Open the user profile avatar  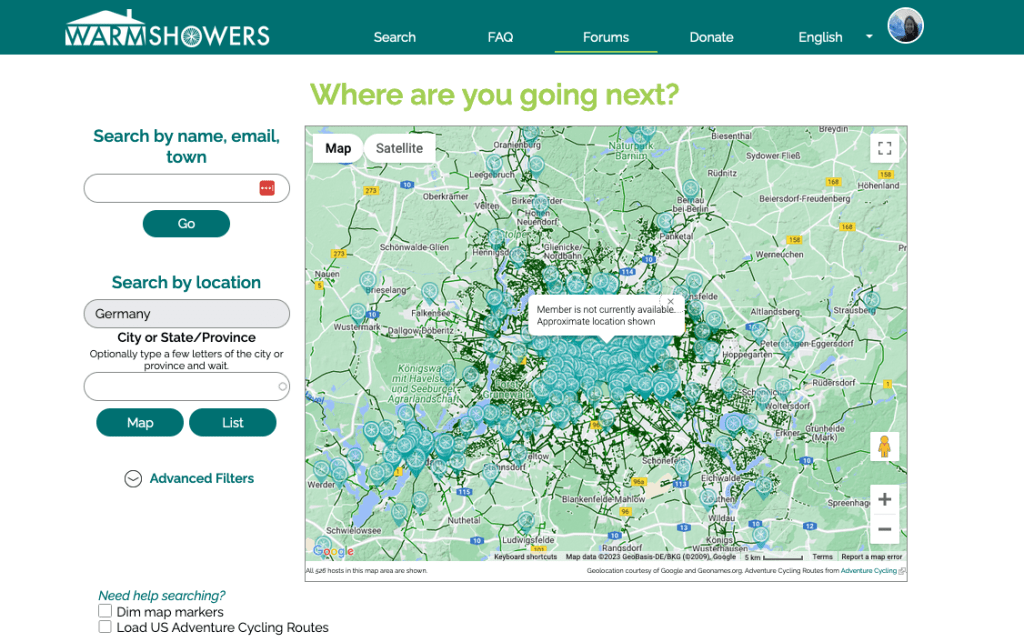(x=905, y=26)
